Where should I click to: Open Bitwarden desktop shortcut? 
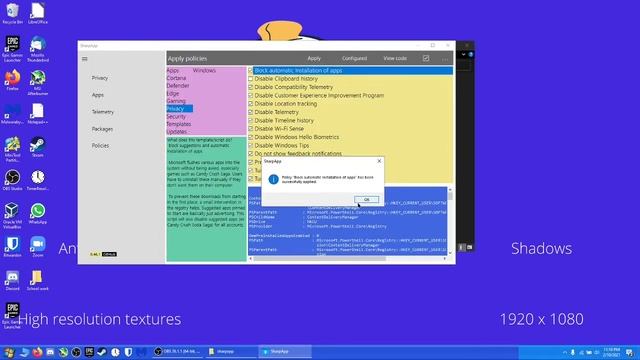pyautogui.click(x=12, y=247)
